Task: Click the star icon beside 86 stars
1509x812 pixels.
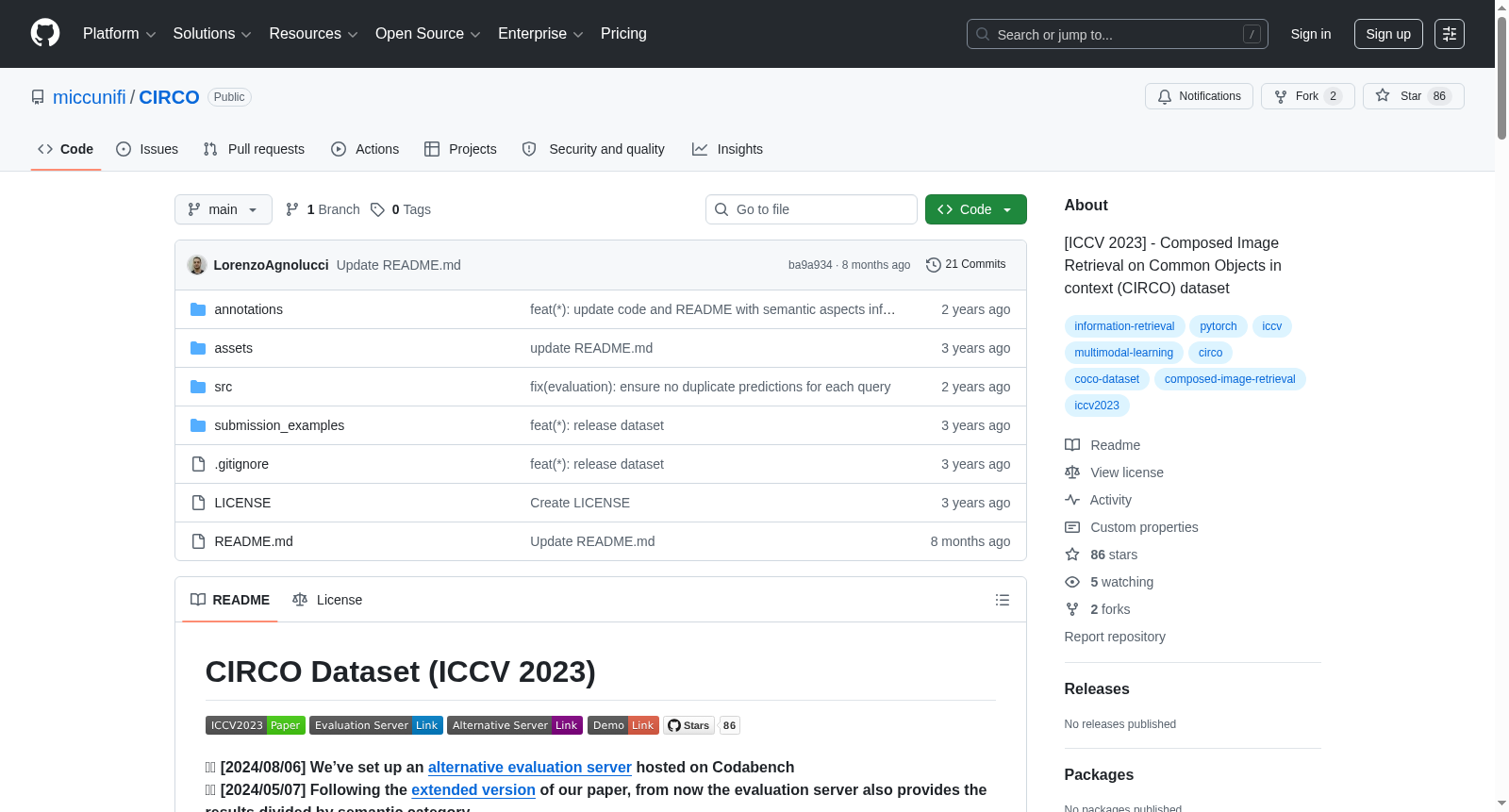Action: tap(1072, 555)
